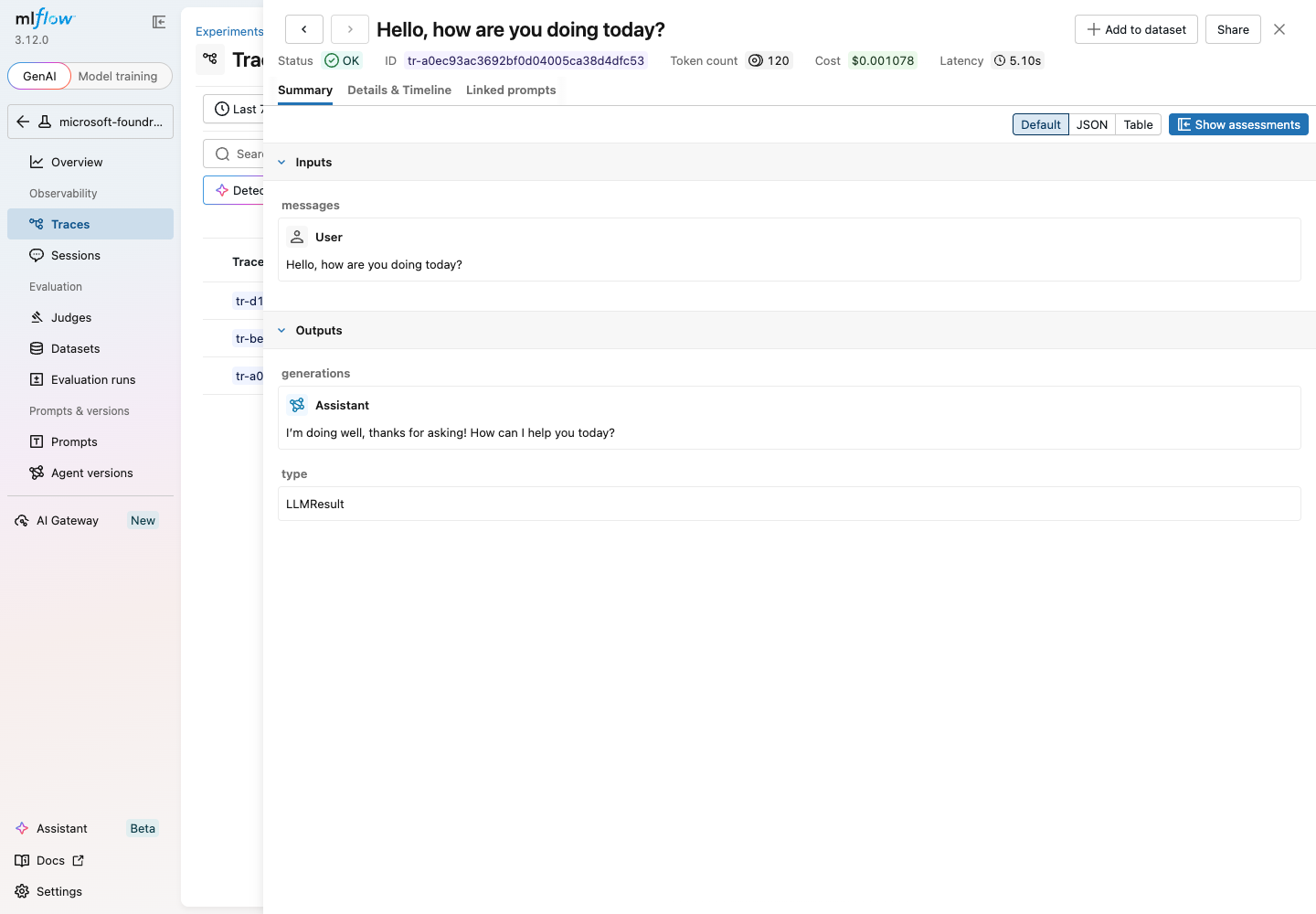The image size is (1316, 914).
Task: Open the trace row tr-d1
Action: (249, 301)
